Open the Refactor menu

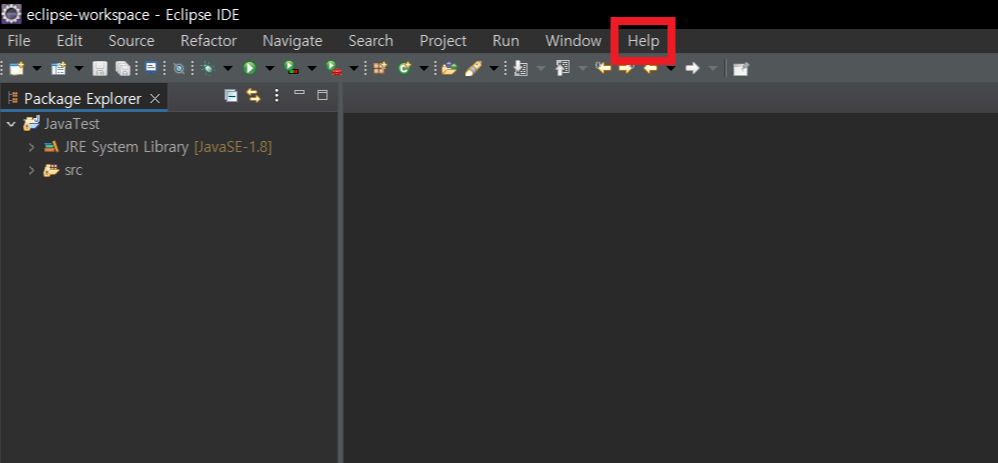tap(208, 41)
